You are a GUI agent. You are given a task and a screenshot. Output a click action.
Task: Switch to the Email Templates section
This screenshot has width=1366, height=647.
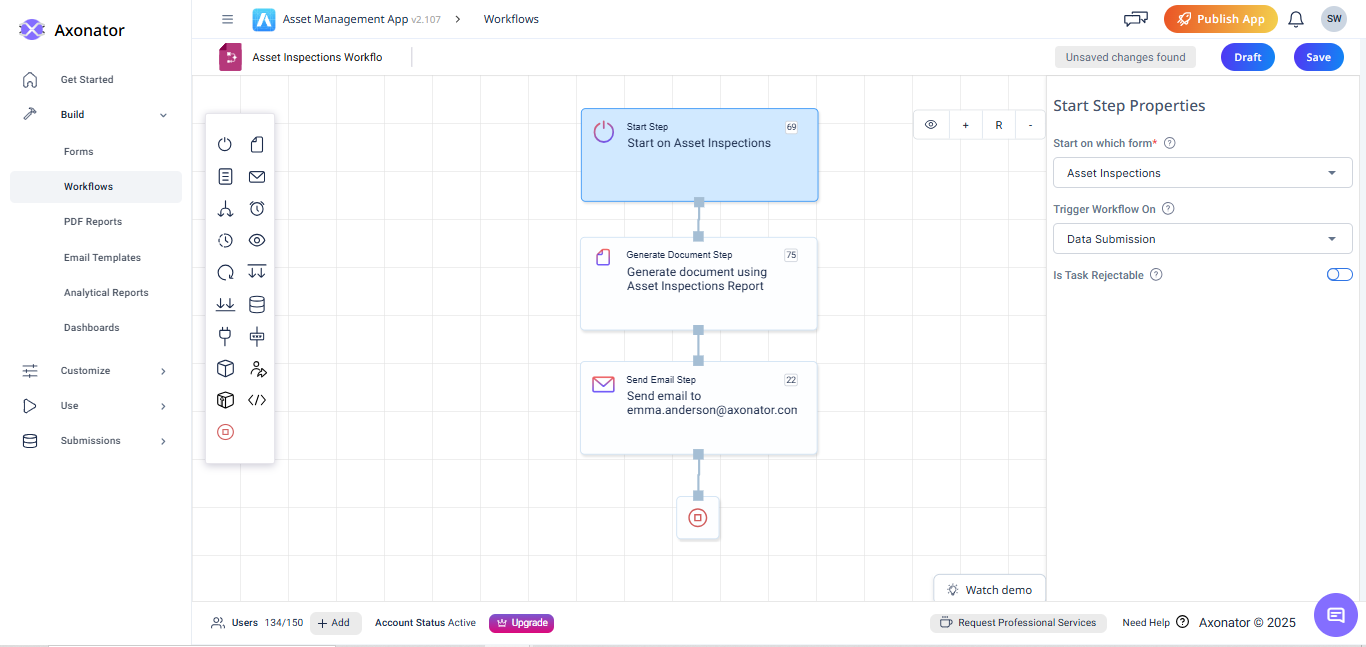[102, 257]
